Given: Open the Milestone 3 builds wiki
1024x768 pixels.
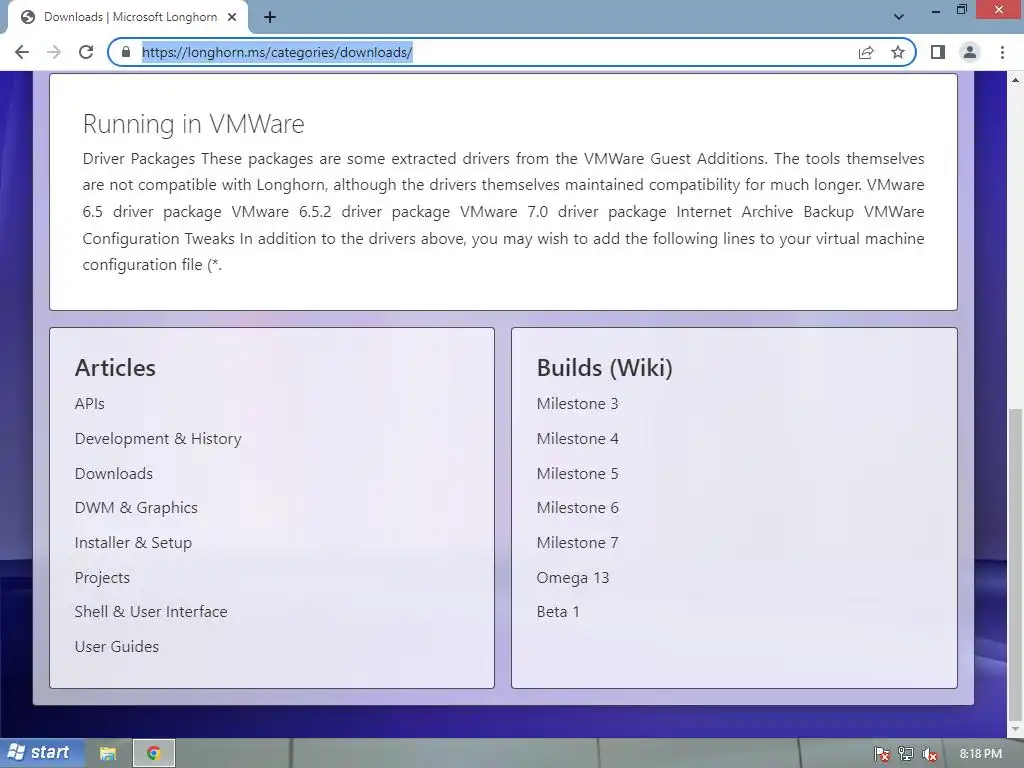Looking at the screenshot, I should coord(577,404).
